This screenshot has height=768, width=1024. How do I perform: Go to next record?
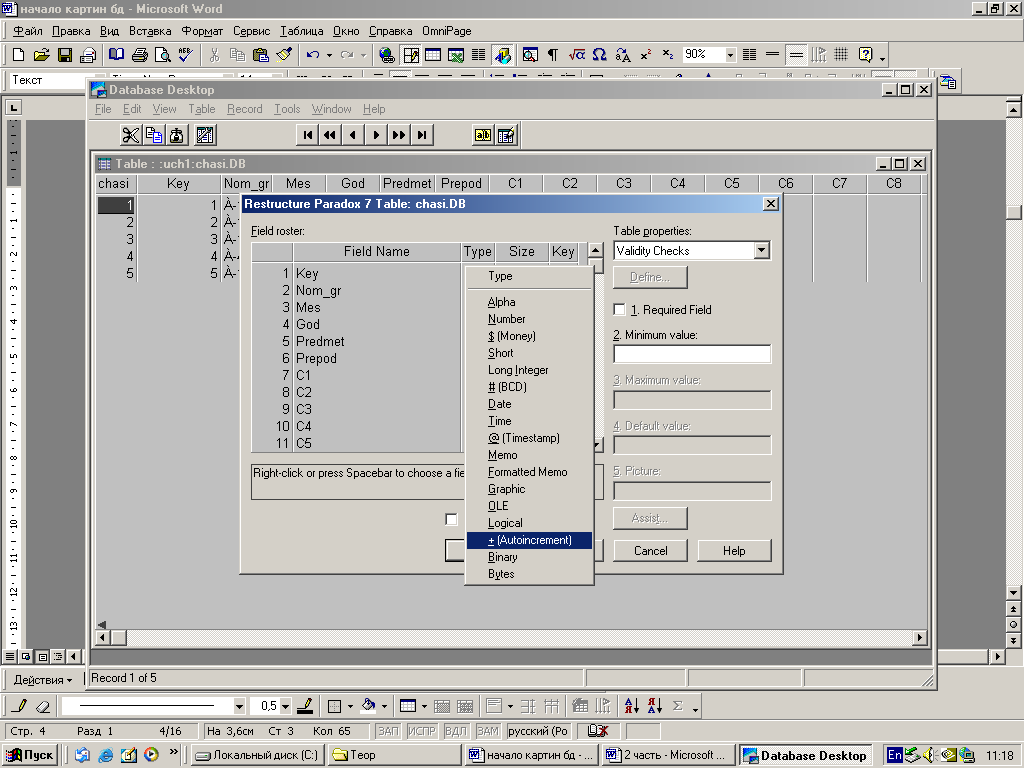[x=376, y=135]
